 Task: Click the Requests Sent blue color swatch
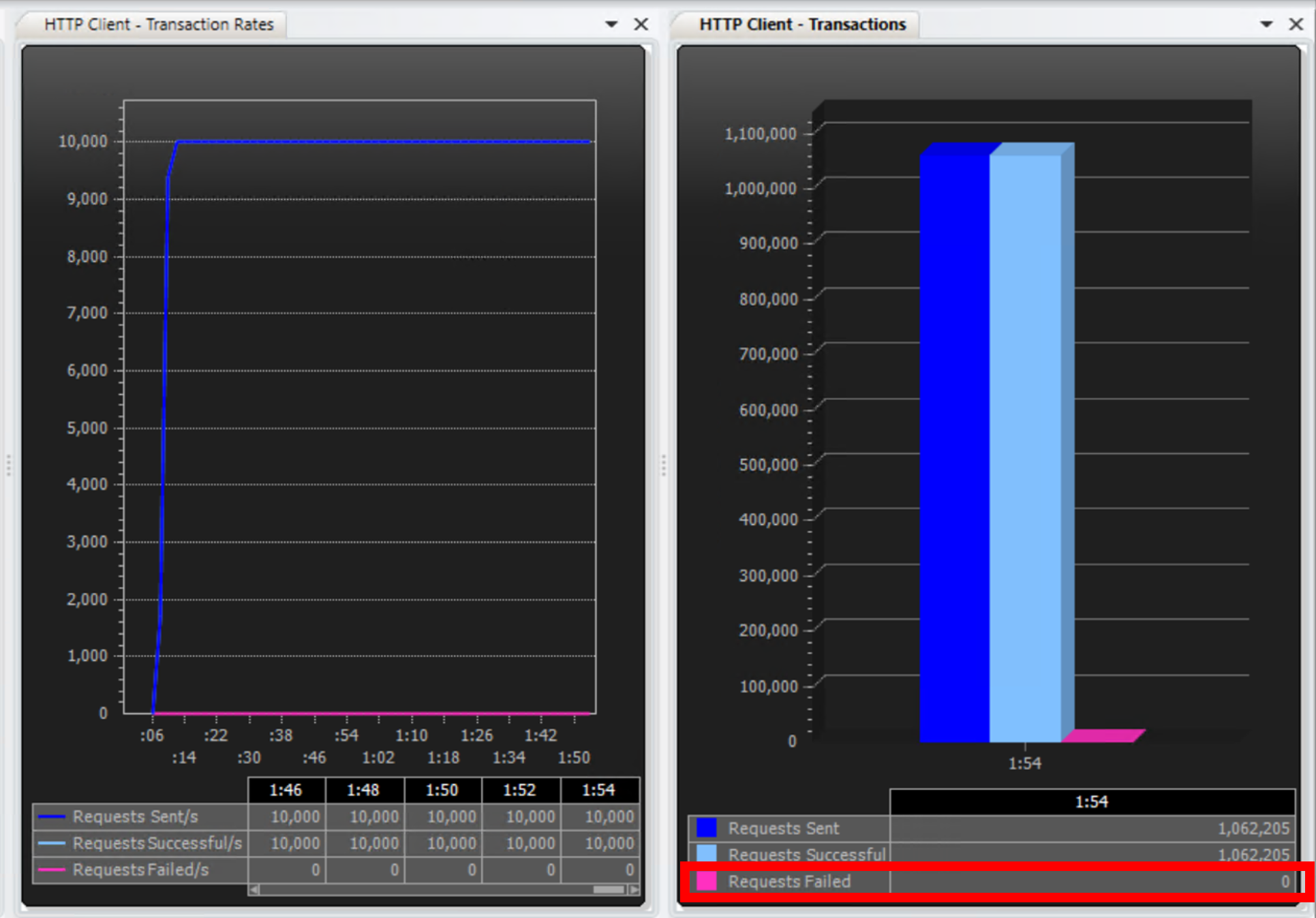coord(707,828)
